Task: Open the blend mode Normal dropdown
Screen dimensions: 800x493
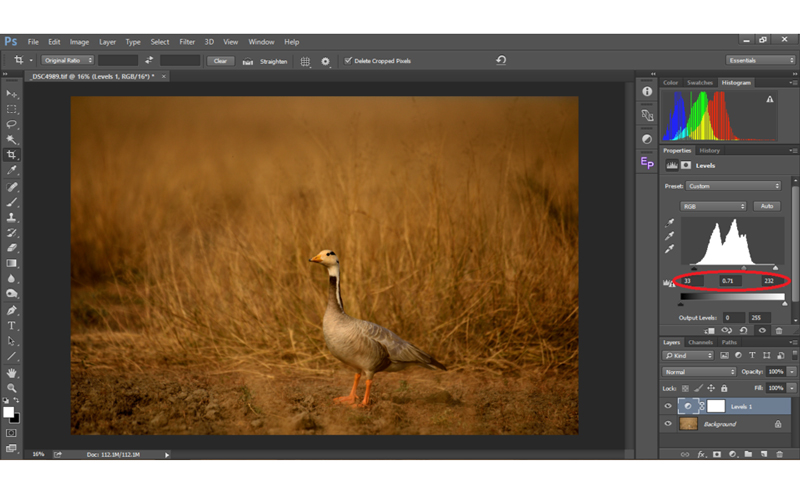Action: [x=699, y=371]
